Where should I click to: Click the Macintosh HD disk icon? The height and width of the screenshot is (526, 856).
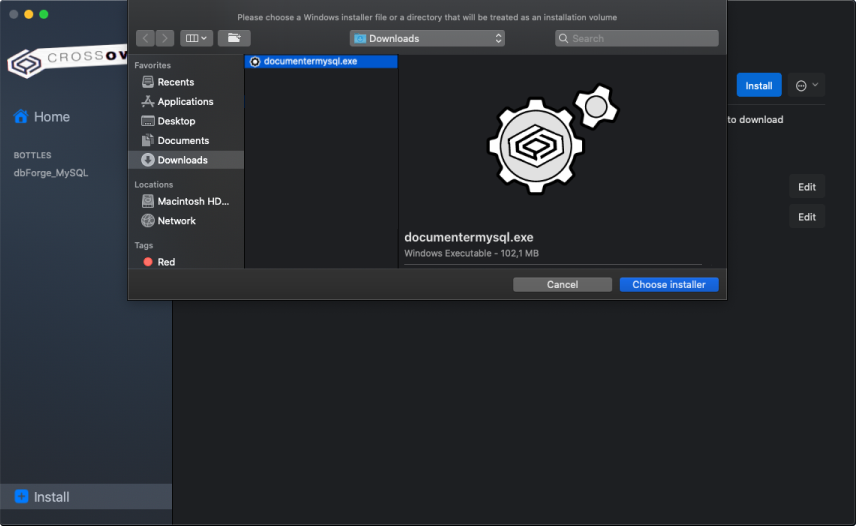tap(147, 201)
